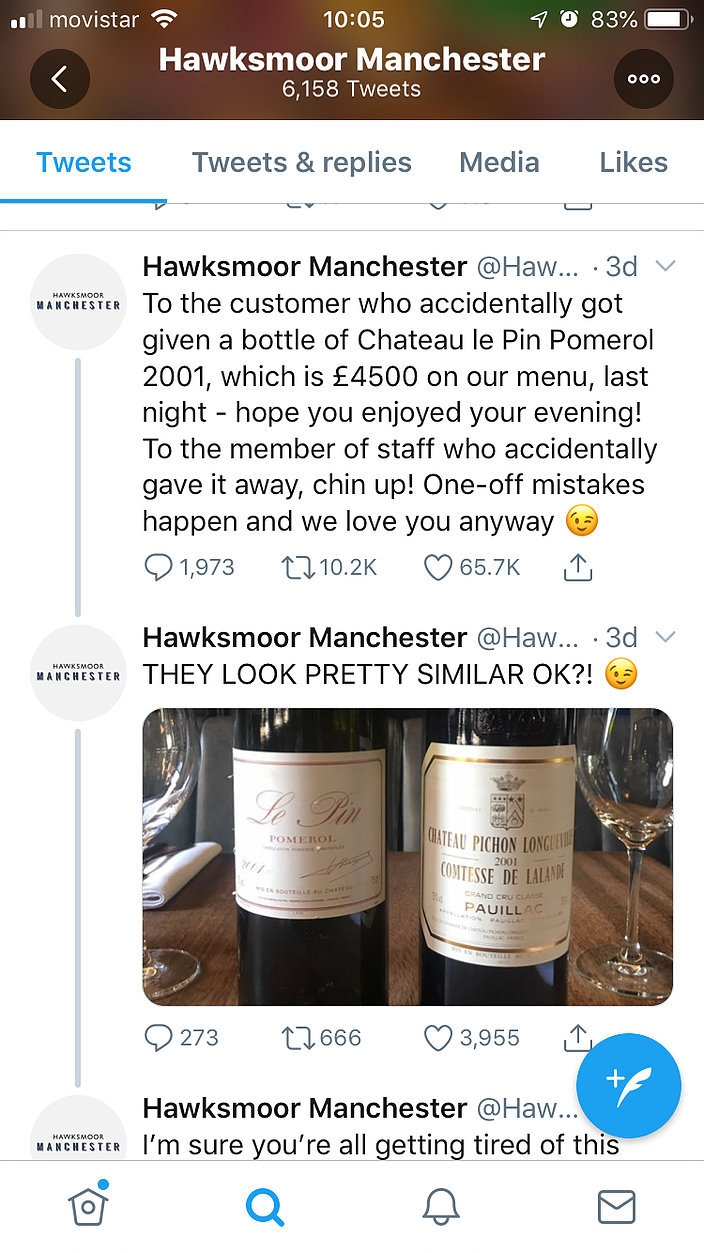704x1253 pixels.
Task: Open the Messages envelope
Action: [x=616, y=1207]
